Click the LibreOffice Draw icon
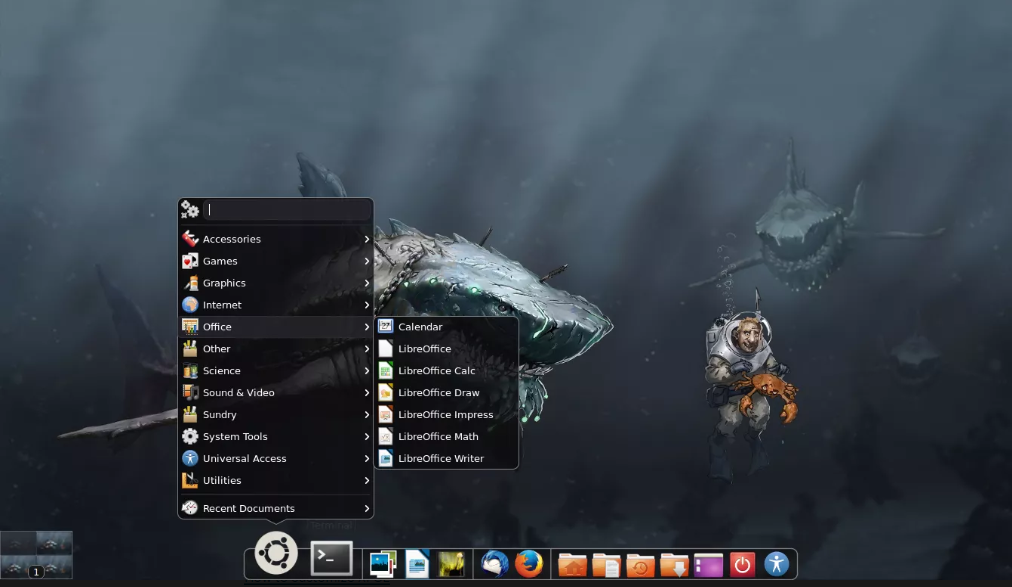The width and height of the screenshot is (1012, 587). [x=385, y=392]
